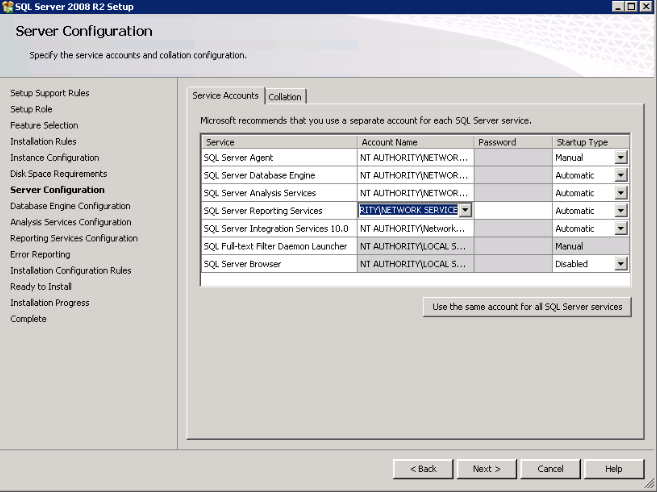The image size is (657, 492).
Task: Use the same account for all SQL Server services
Action: point(527,307)
